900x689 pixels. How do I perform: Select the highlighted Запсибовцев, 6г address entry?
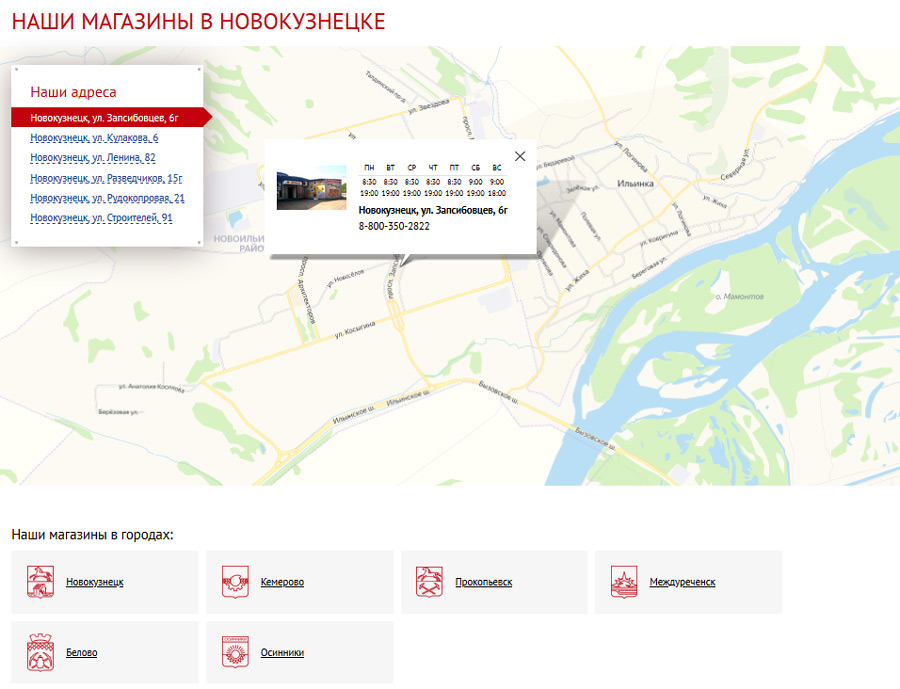(x=103, y=116)
